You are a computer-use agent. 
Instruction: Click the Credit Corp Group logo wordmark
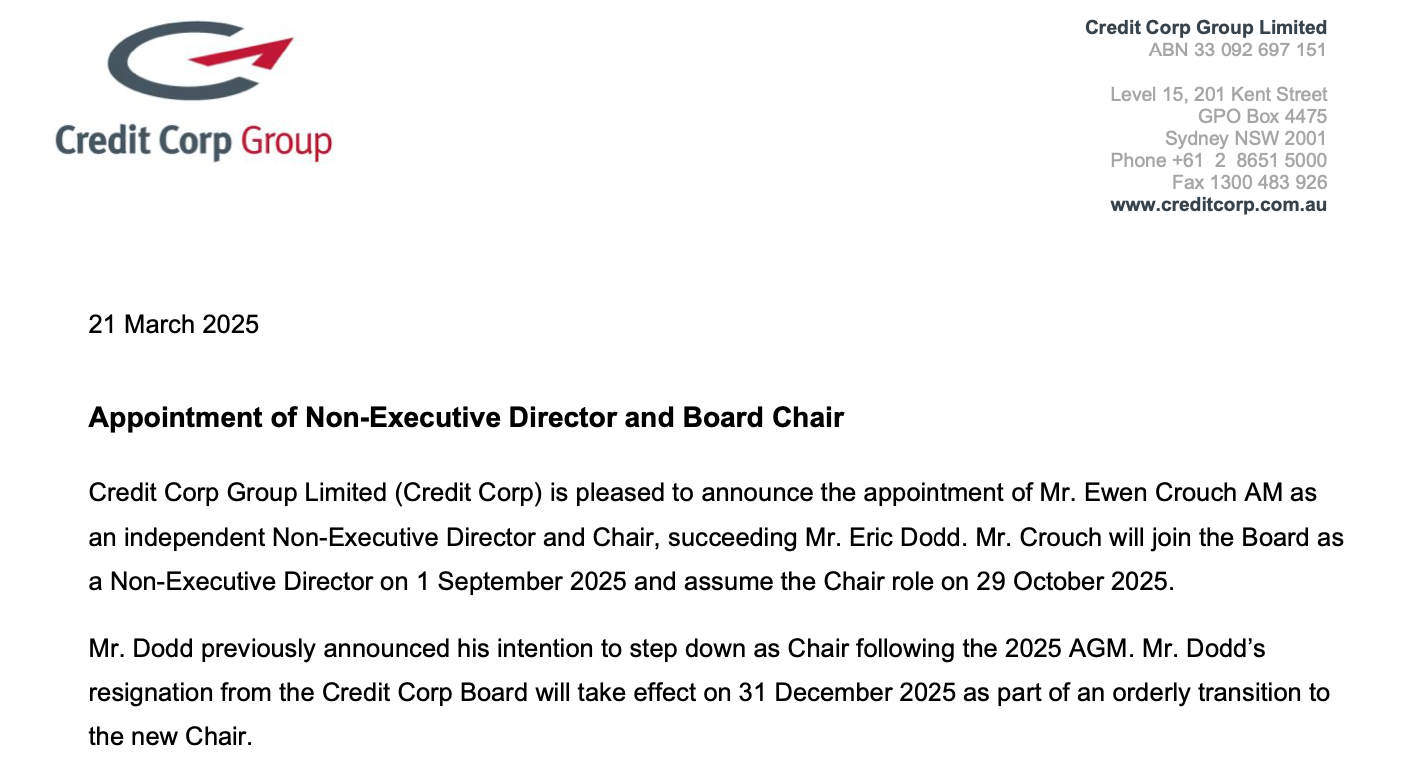(x=193, y=141)
